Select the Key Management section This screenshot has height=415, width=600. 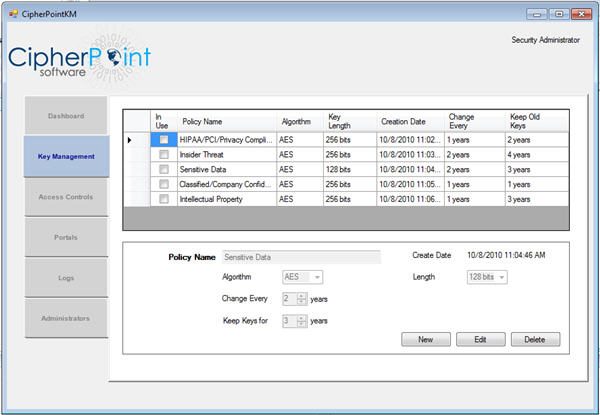coord(66,156)
